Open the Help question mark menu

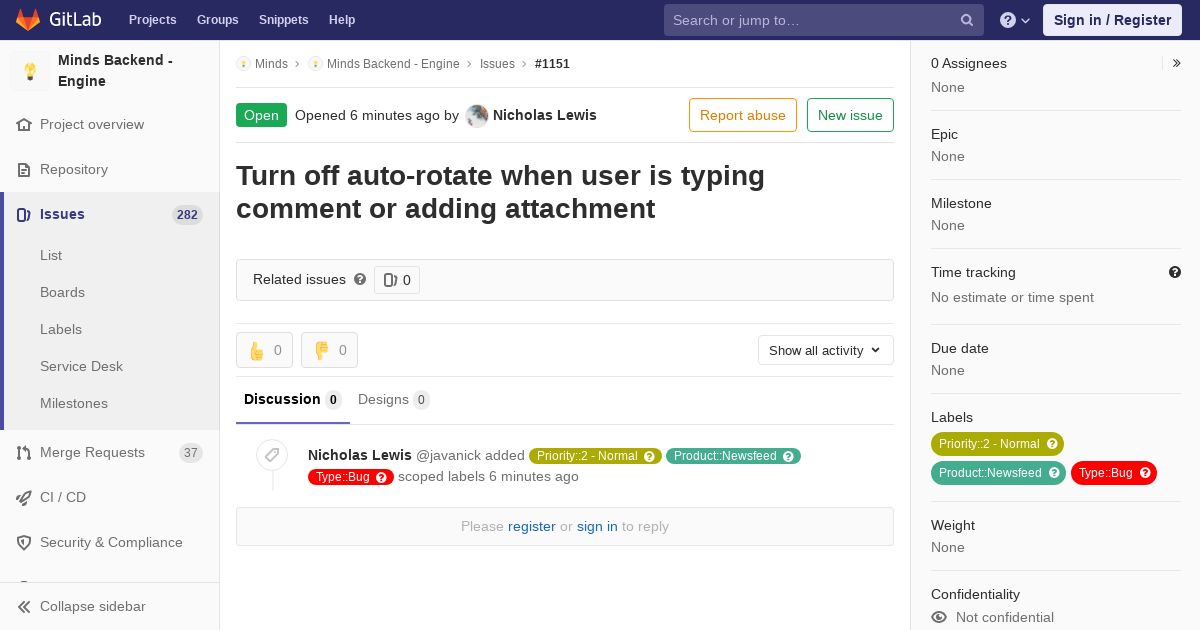1015,20
